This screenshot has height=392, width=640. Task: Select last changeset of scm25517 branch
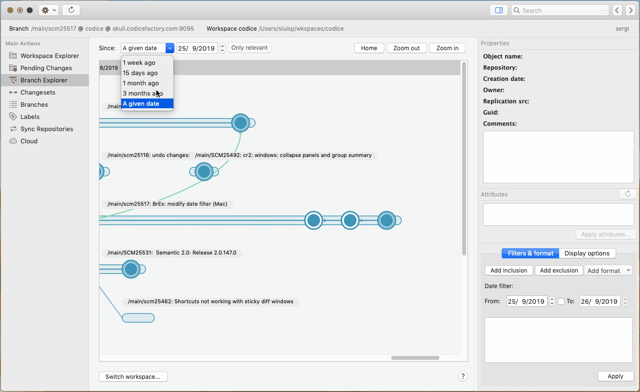tap(386, 220)
